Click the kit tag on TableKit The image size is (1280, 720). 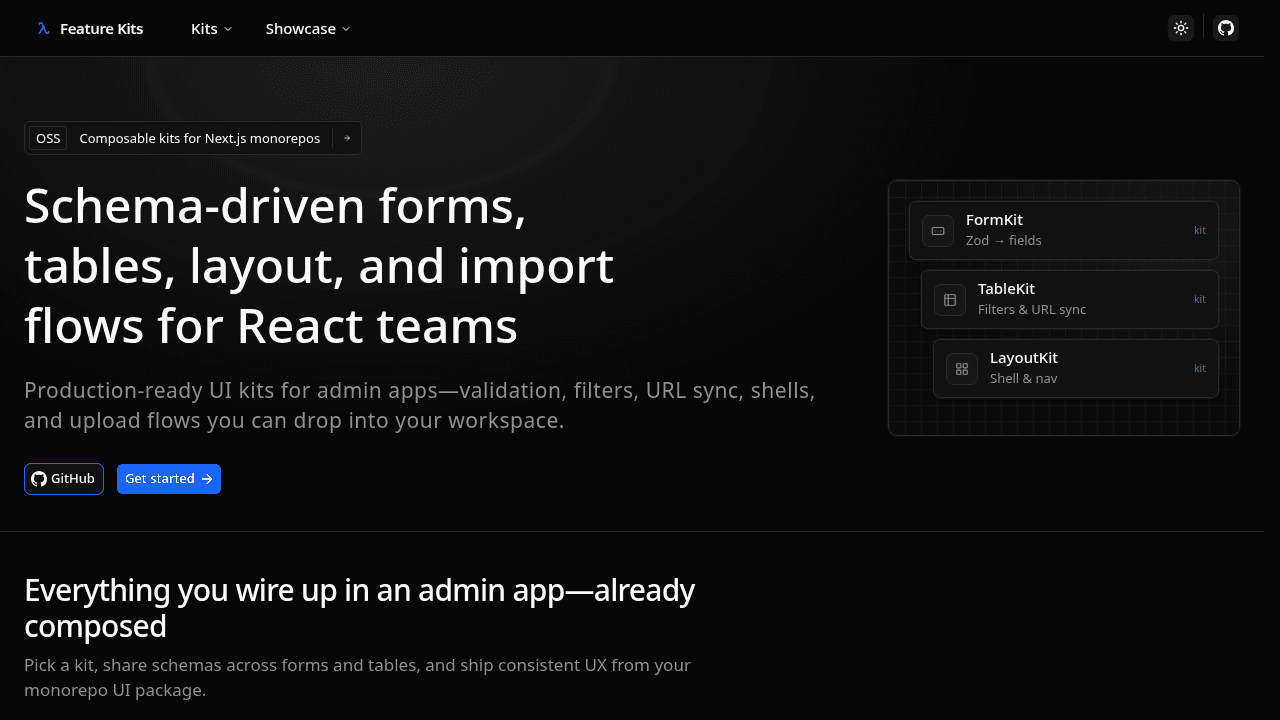pyautogui.click(x=1200, y=299)
